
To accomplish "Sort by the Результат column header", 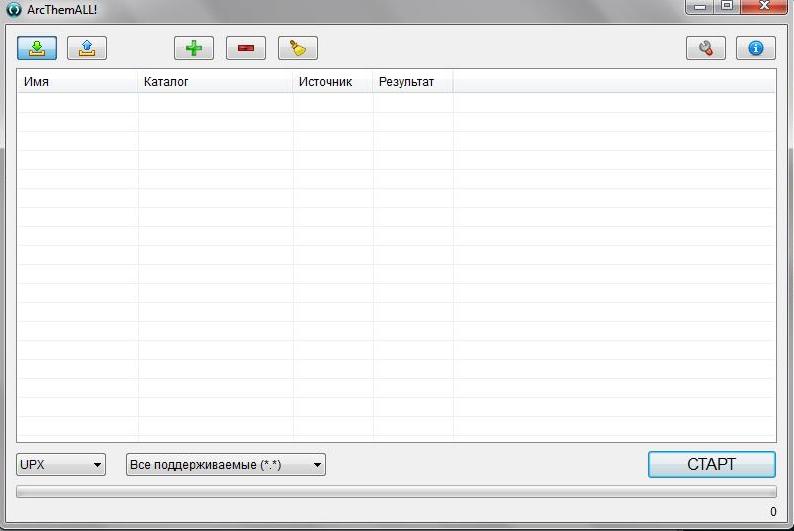I will [413, 81].
